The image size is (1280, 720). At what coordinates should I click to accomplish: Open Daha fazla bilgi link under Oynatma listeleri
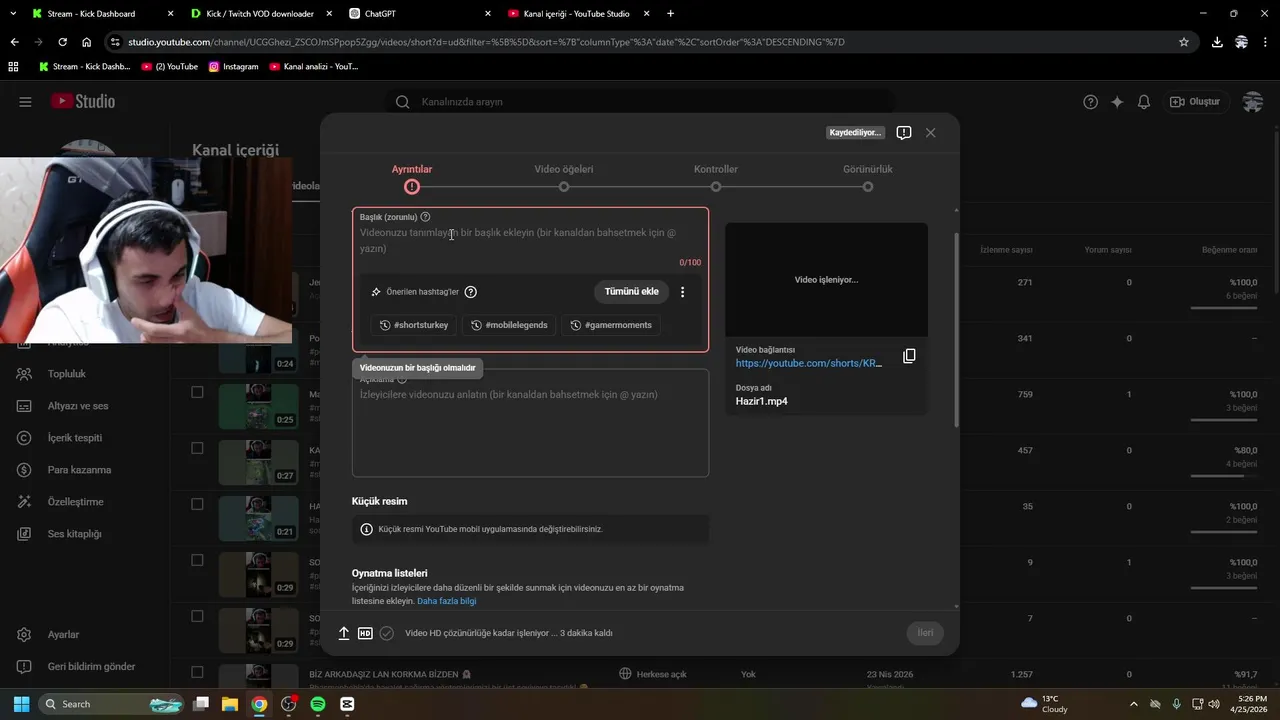(447, 601)
